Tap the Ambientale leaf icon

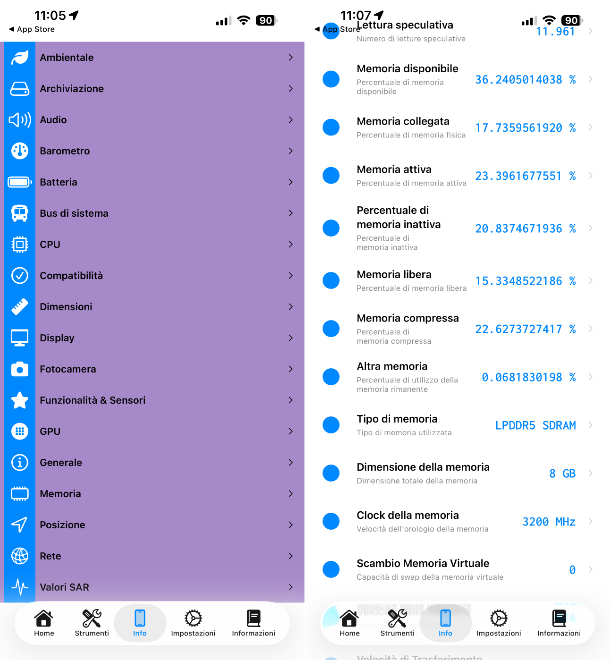[x=19, y=58]
